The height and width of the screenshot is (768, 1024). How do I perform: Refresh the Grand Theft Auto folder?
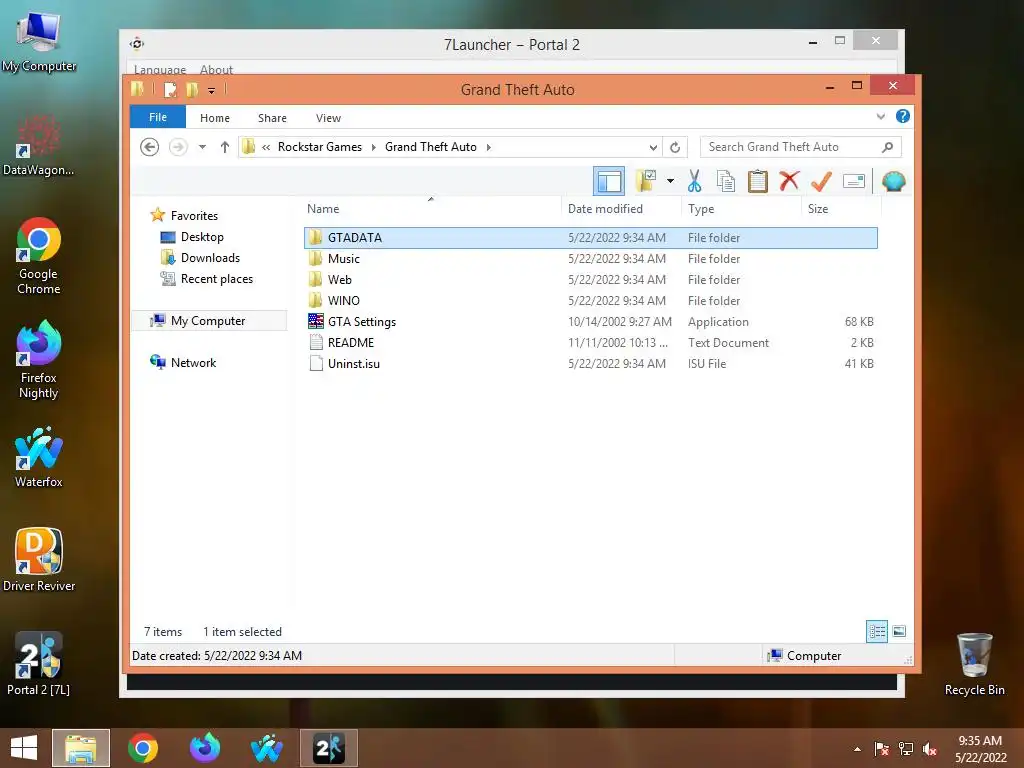tap(675, 147)
